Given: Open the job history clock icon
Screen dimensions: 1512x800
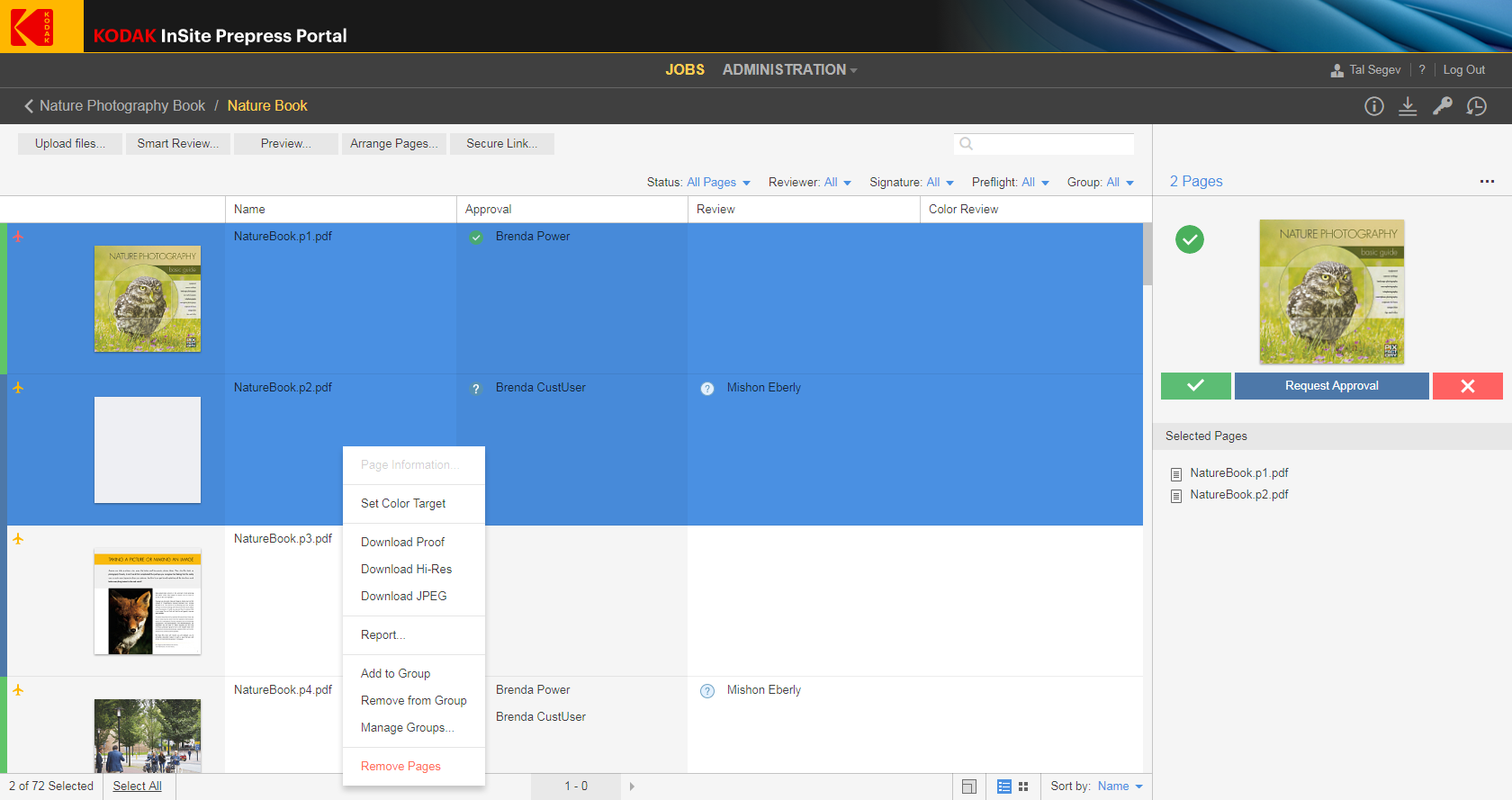Looking at the screenshot, I should click(1476, 106).
